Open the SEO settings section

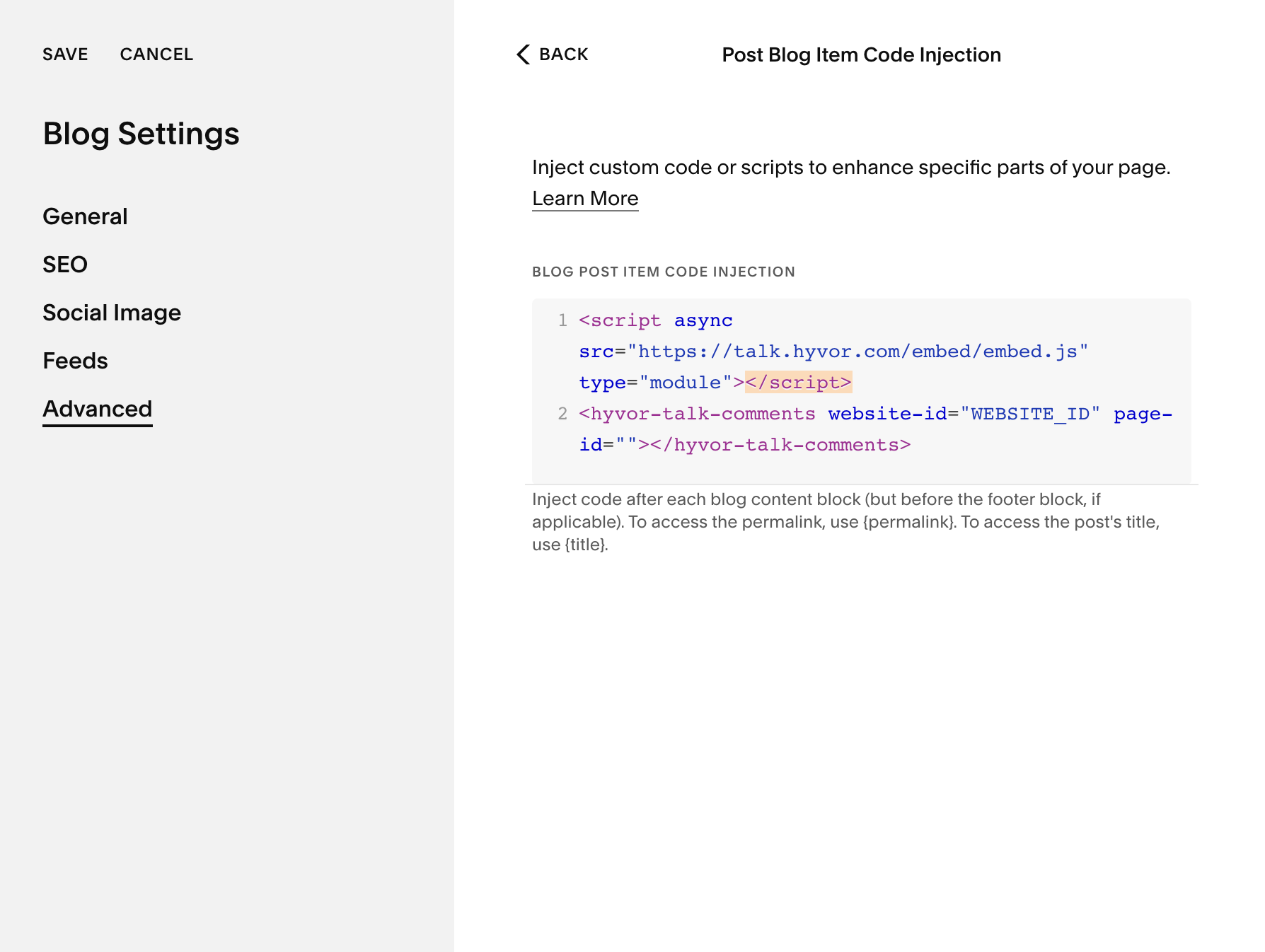pos(65,265)
